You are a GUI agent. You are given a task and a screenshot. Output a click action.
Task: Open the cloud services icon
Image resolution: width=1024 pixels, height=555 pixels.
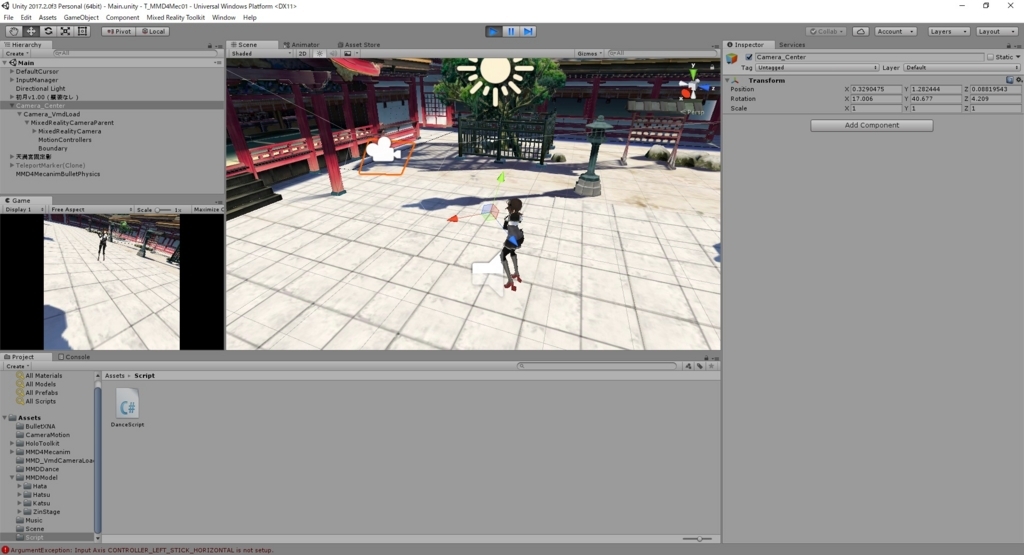[861, 31]
